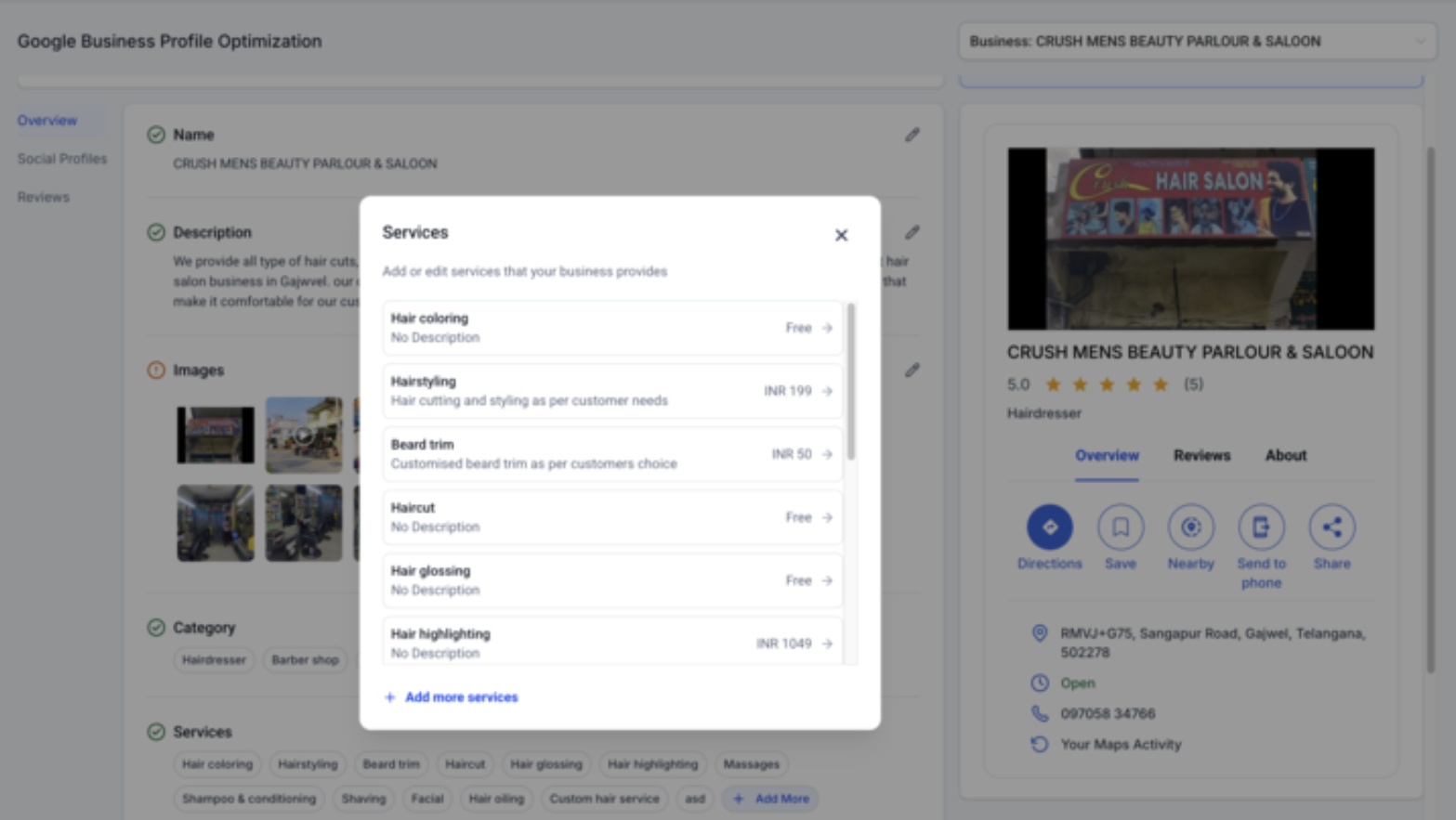Select the Custom hair service tag

pos(604,799)
